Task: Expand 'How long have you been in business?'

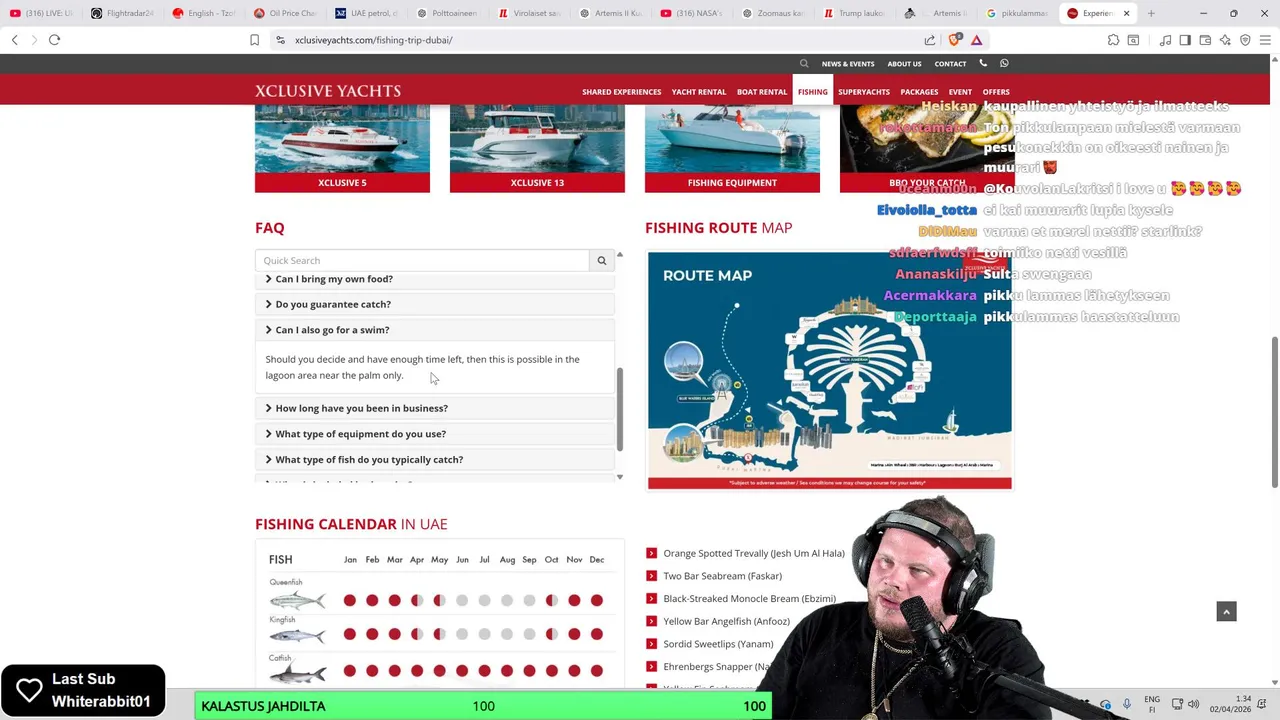Action: coord(434,408)
